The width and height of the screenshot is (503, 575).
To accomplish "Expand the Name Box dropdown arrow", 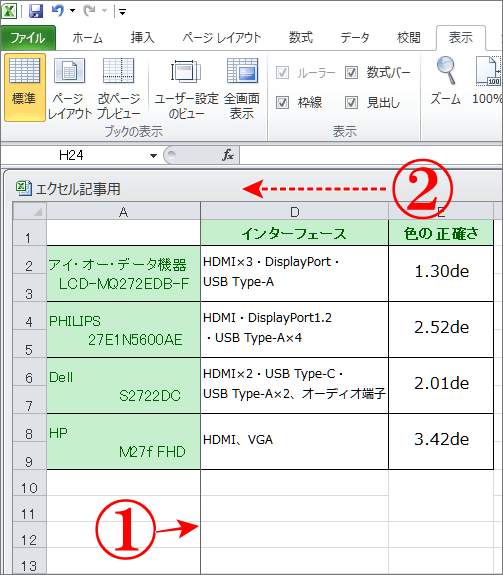I will (x=153, y=156).
